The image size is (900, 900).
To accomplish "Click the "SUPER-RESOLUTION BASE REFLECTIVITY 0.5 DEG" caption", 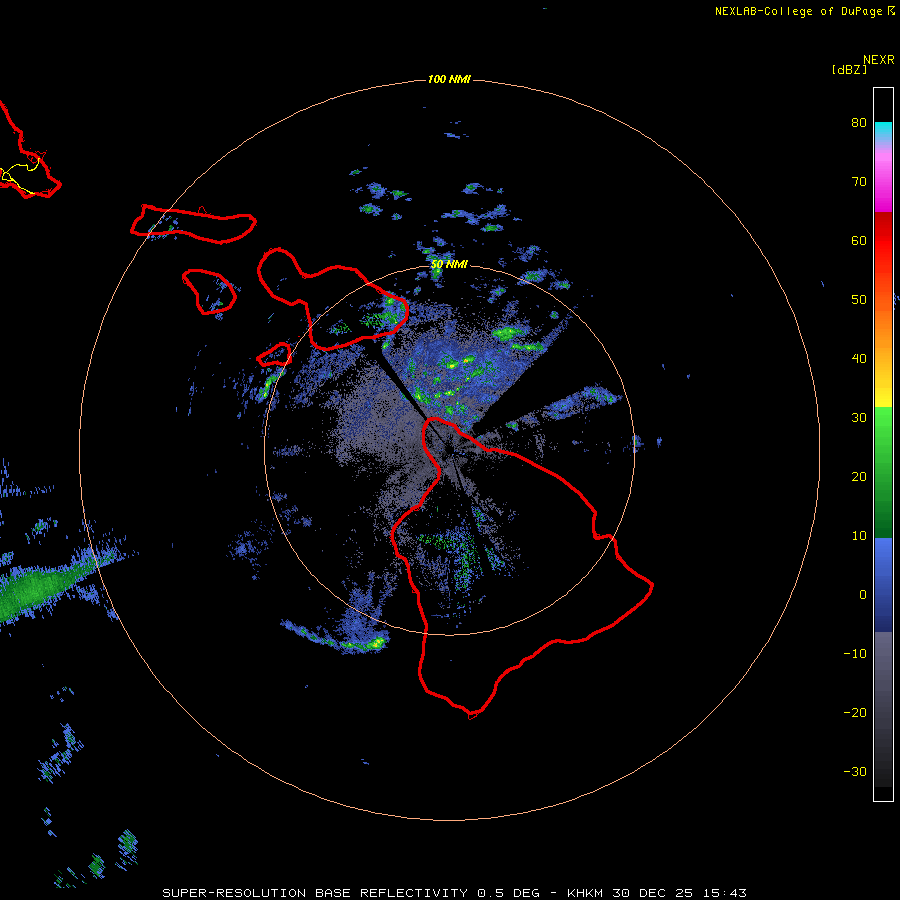I will point(351,893).
